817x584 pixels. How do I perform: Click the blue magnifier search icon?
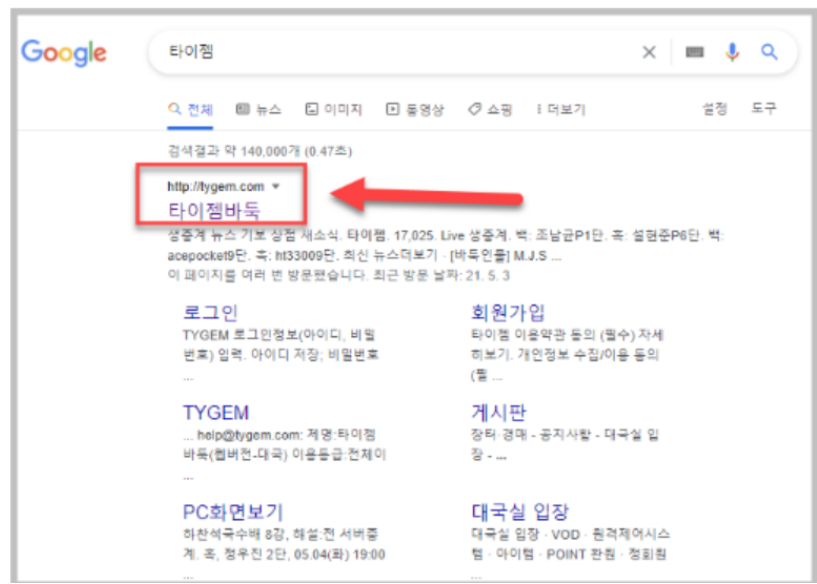pyautogui.click(x=769, y=52)
